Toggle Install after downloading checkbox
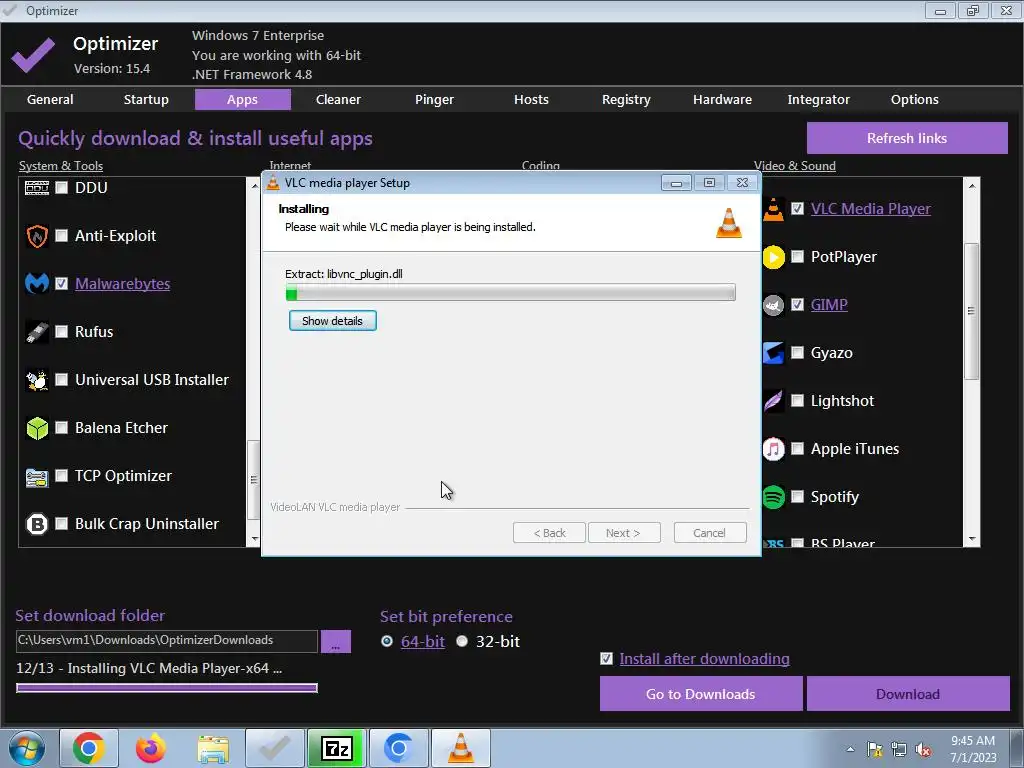This screenshot has height=768, width=1024. (607, 659)
